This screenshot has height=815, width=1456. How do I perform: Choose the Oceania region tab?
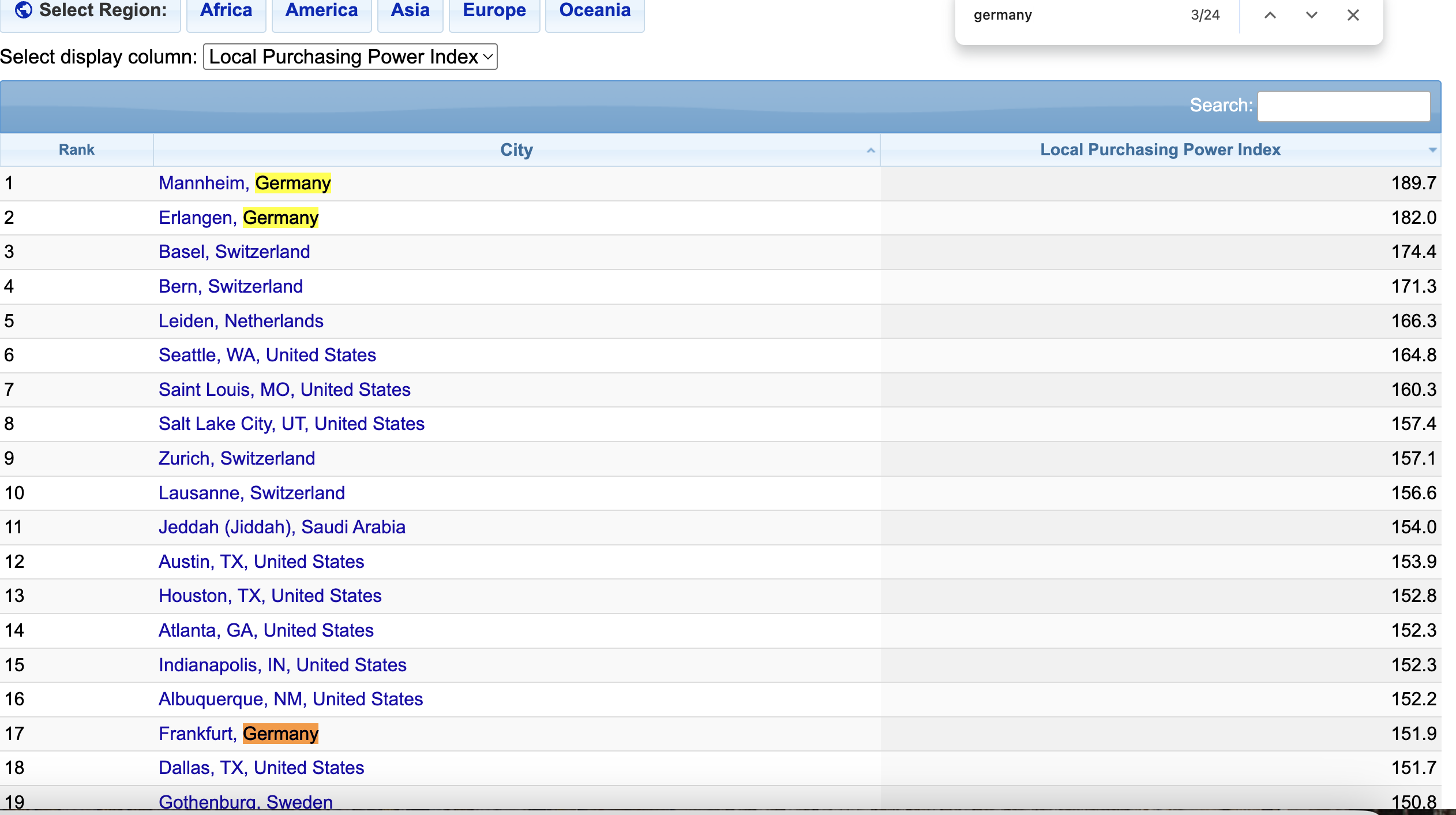(x=595, y=11)
